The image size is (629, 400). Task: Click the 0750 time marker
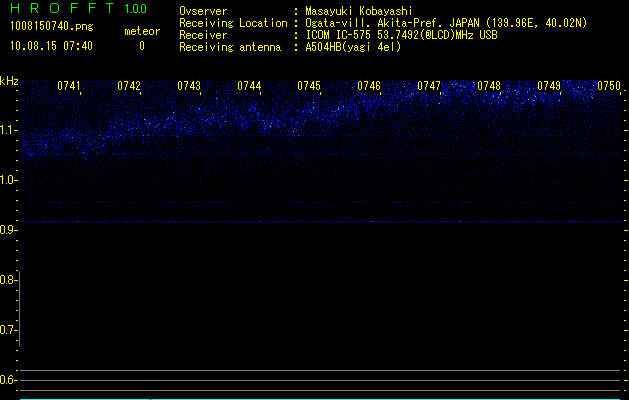pyautogui.click(x=609, y=86)
